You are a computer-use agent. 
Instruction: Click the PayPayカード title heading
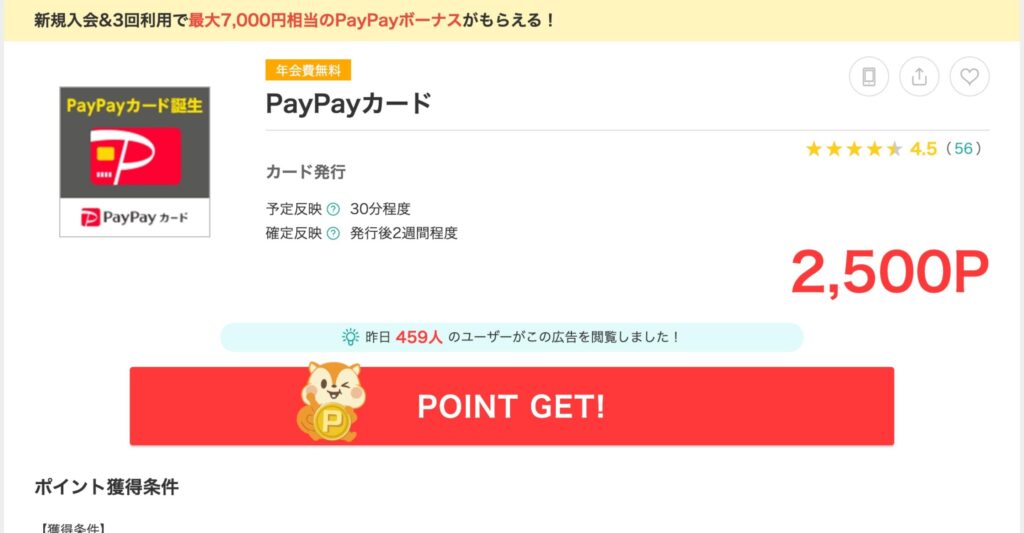coord(349,104)
